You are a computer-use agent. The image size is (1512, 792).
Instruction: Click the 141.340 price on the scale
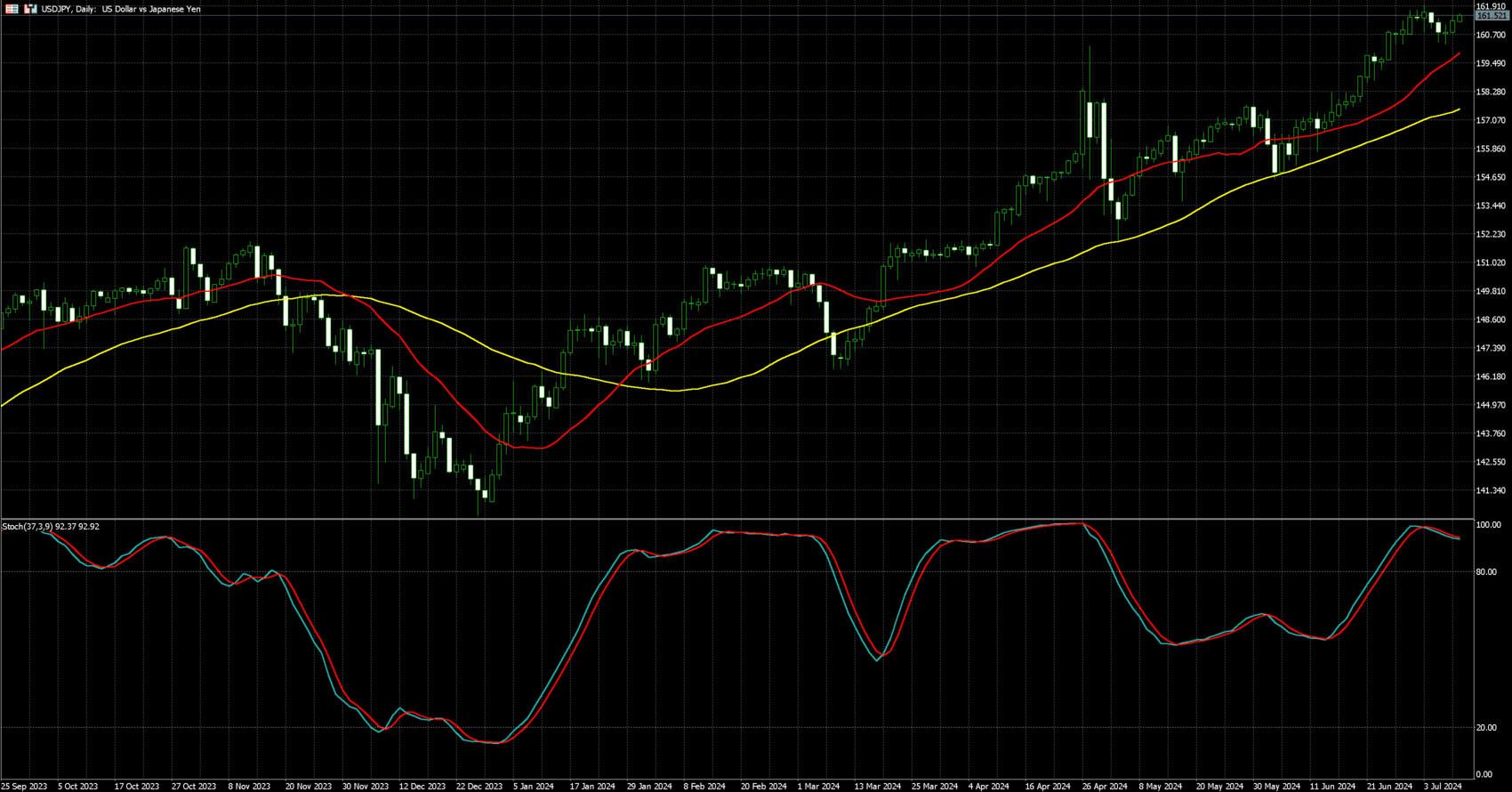(1491, 490)
